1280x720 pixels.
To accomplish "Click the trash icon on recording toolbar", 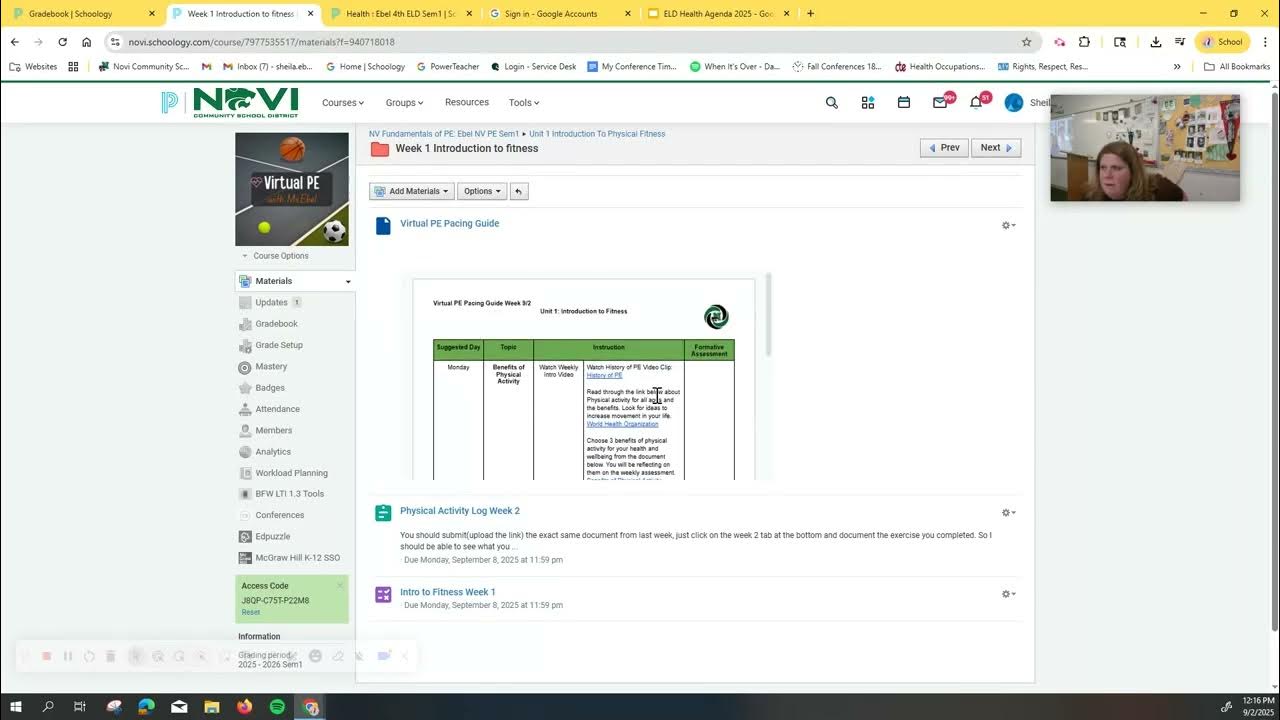I will (111, 656).
